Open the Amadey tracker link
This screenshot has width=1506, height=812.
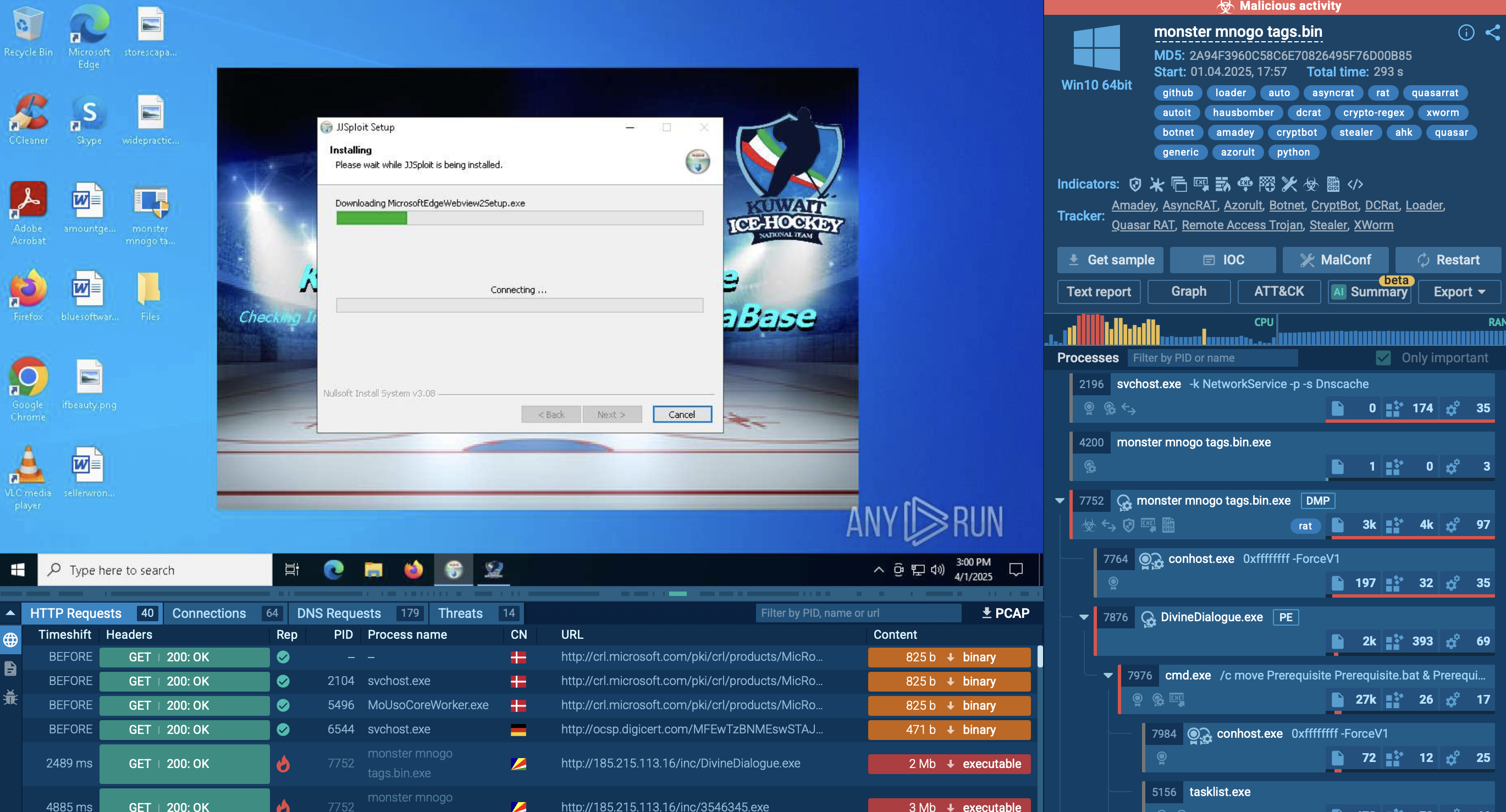pyautogui.click(x=1133, y=205)
